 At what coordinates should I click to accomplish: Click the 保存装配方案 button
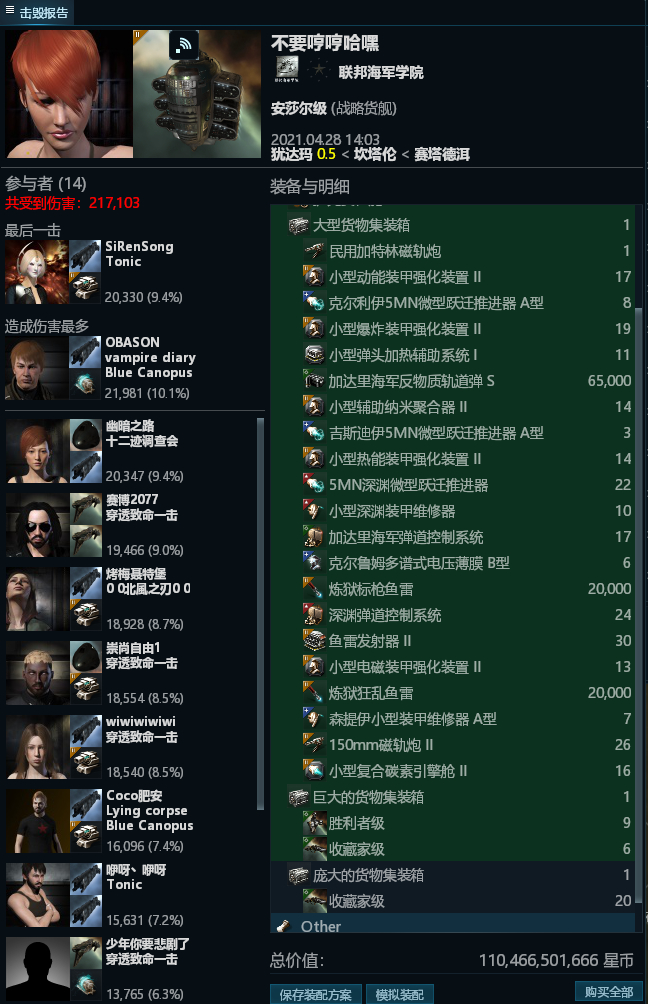point(316,994)
